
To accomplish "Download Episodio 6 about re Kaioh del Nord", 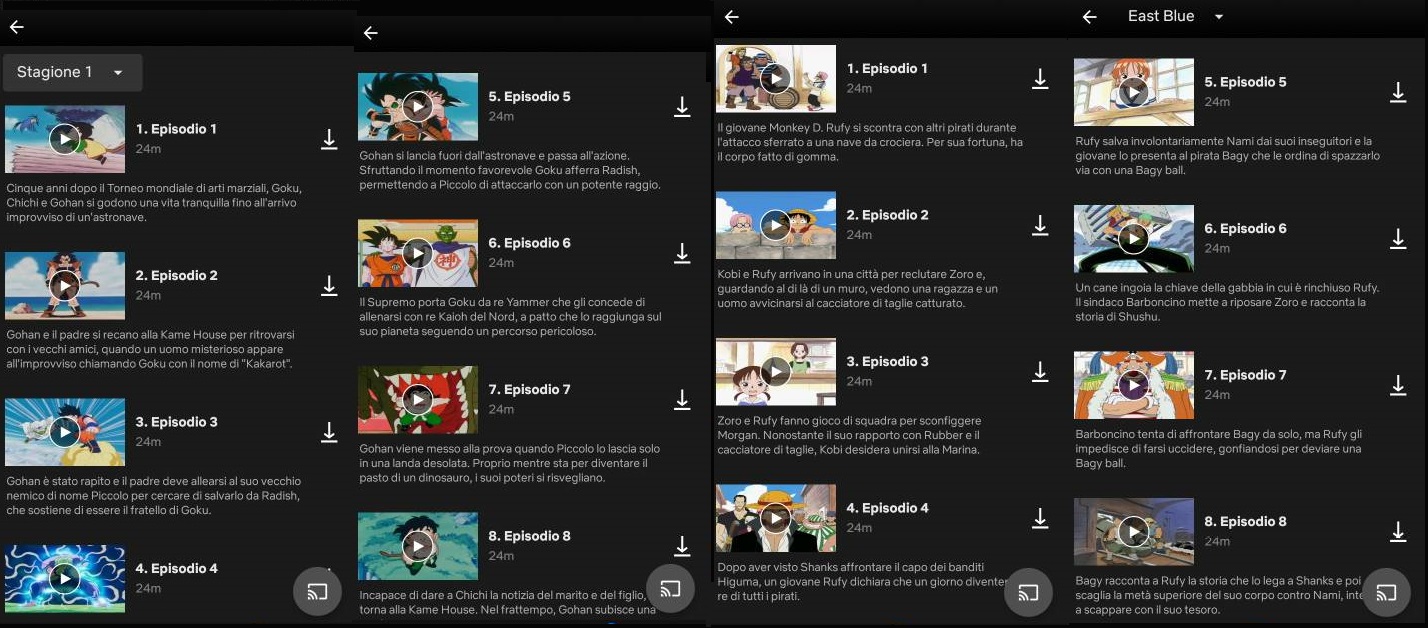I will point(682,253).
